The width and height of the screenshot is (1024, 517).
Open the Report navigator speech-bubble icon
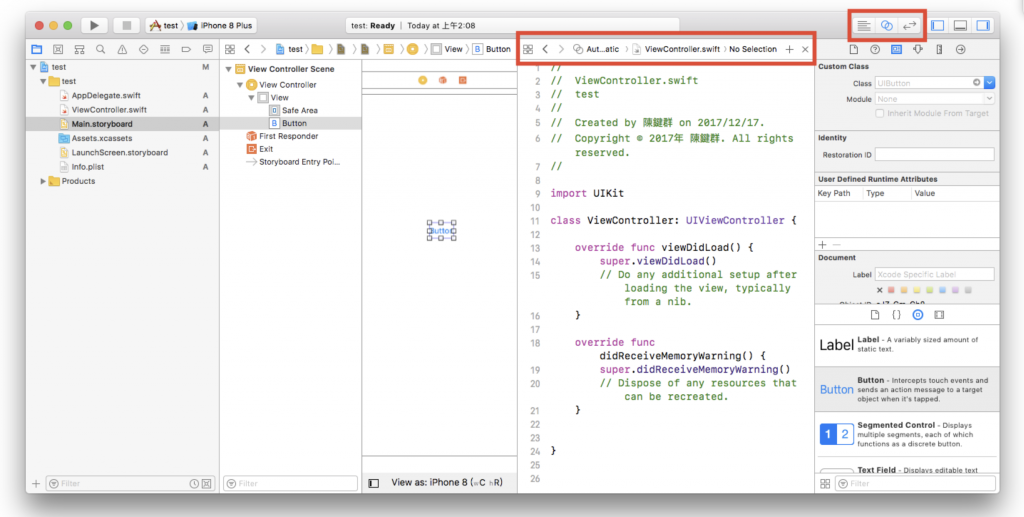pyautogui.click(x=208, y=49)
